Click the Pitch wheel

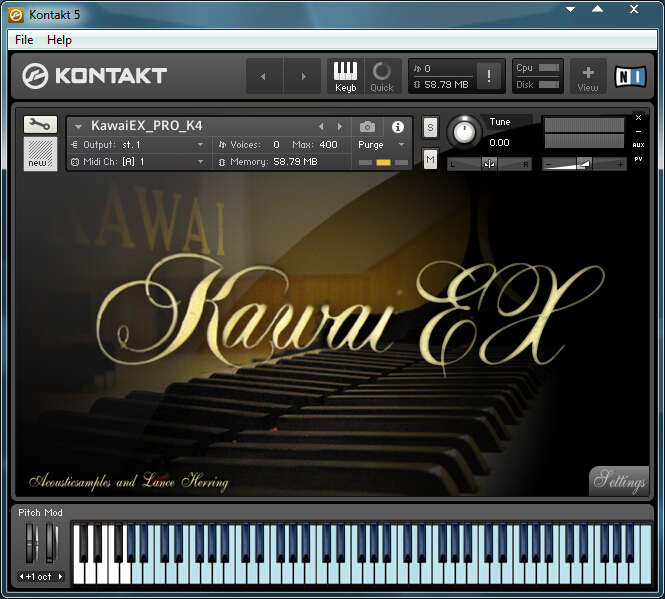click(31, 543)
